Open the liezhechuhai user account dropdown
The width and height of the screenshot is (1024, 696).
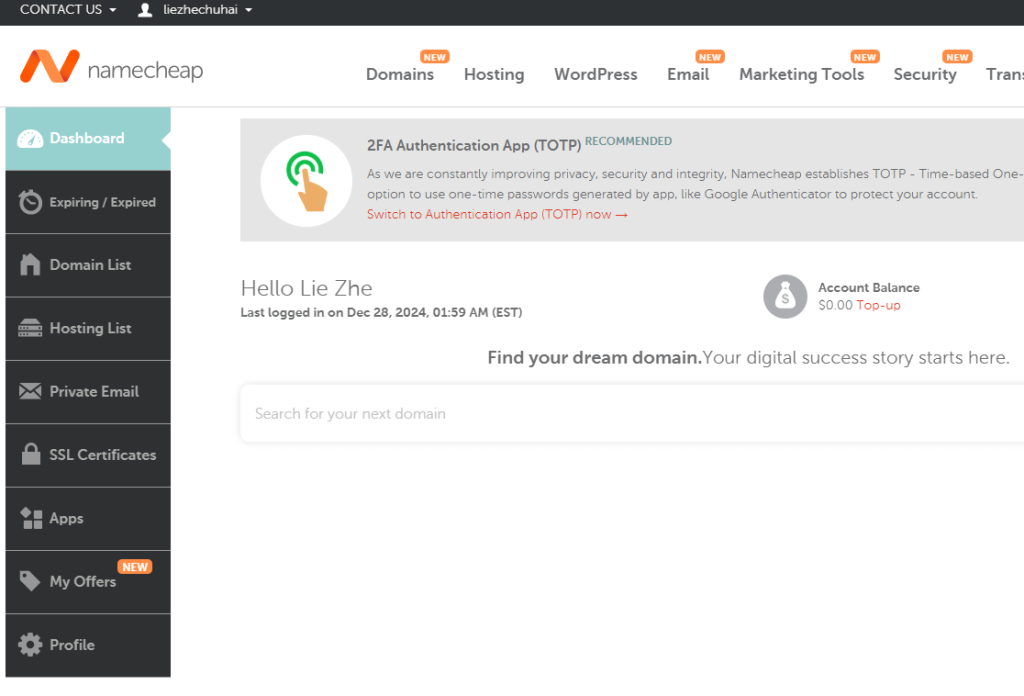click(x=195, y=10)
